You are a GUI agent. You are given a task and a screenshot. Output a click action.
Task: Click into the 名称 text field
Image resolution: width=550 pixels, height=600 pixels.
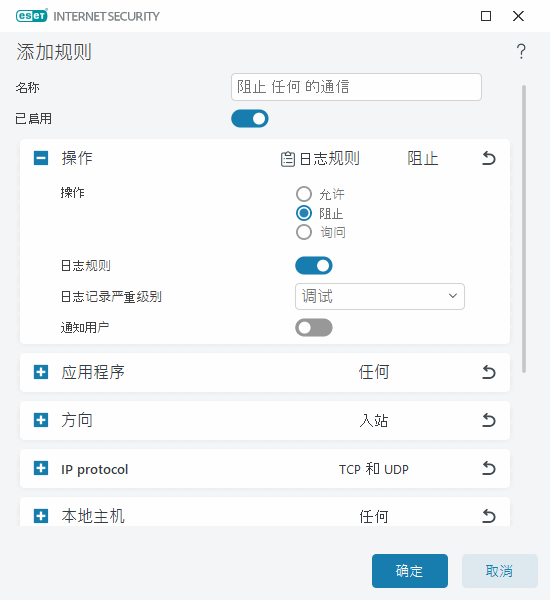tap(356, 87)
